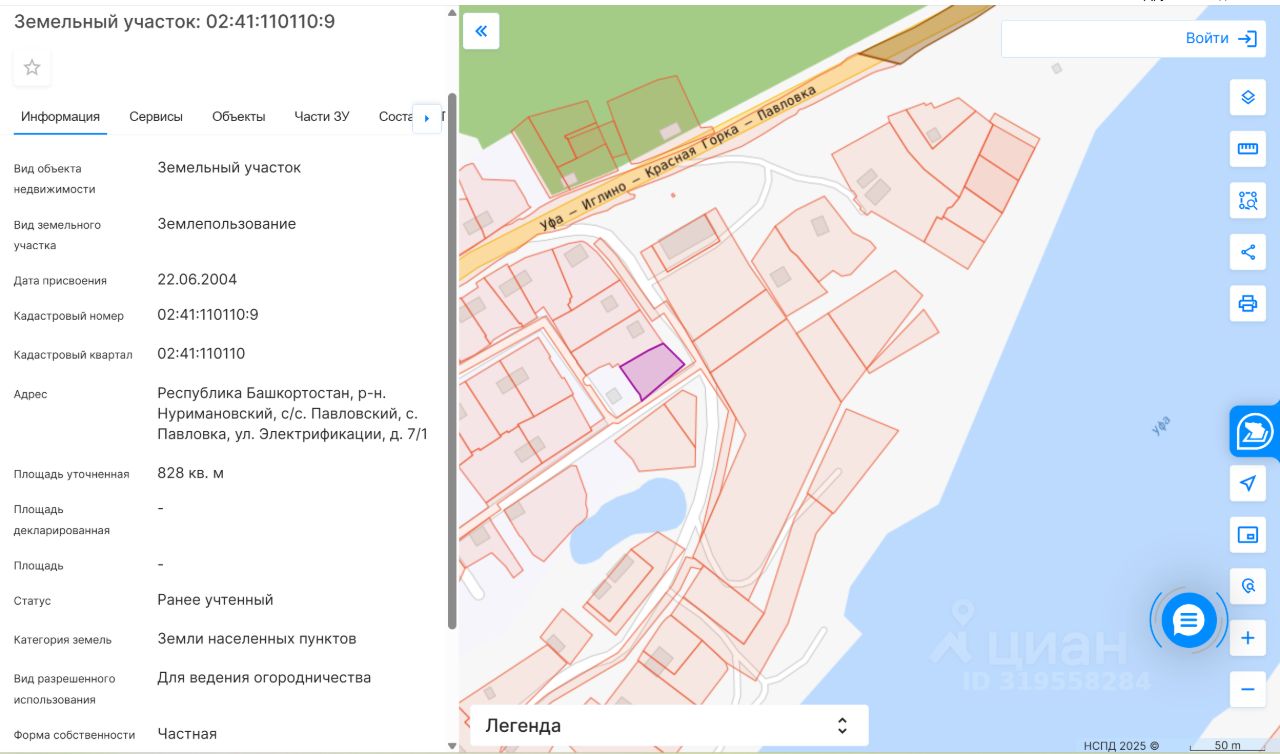This screenshot has width=1280, height=754.
Task: Open the partially visible Состав tab
Action: 395,116
